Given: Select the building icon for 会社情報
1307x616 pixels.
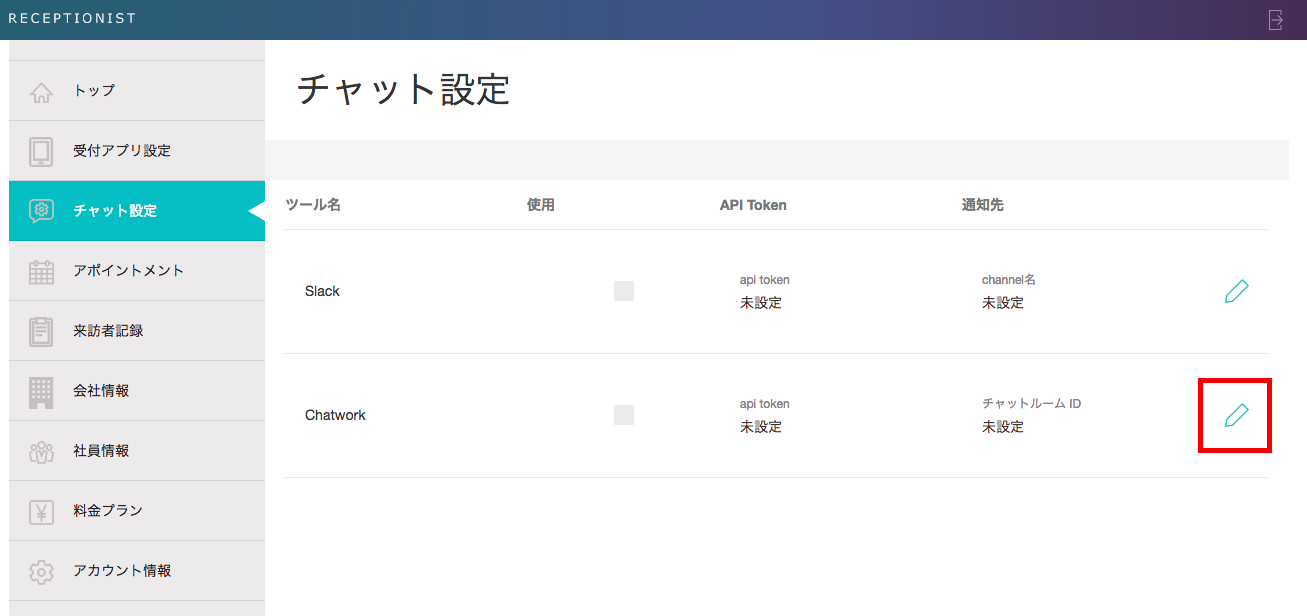Looking at the screenshot, I should pos(41,391).
